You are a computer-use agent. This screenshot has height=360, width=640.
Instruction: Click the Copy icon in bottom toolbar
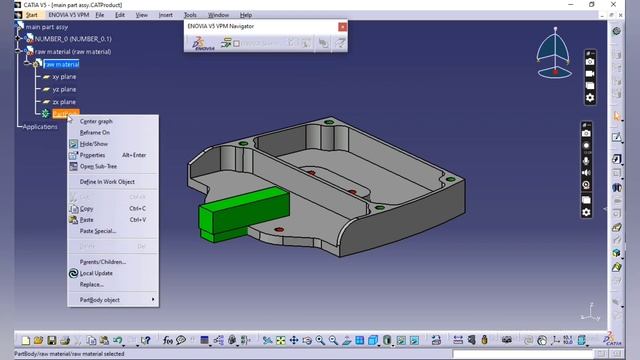point(91,340)
